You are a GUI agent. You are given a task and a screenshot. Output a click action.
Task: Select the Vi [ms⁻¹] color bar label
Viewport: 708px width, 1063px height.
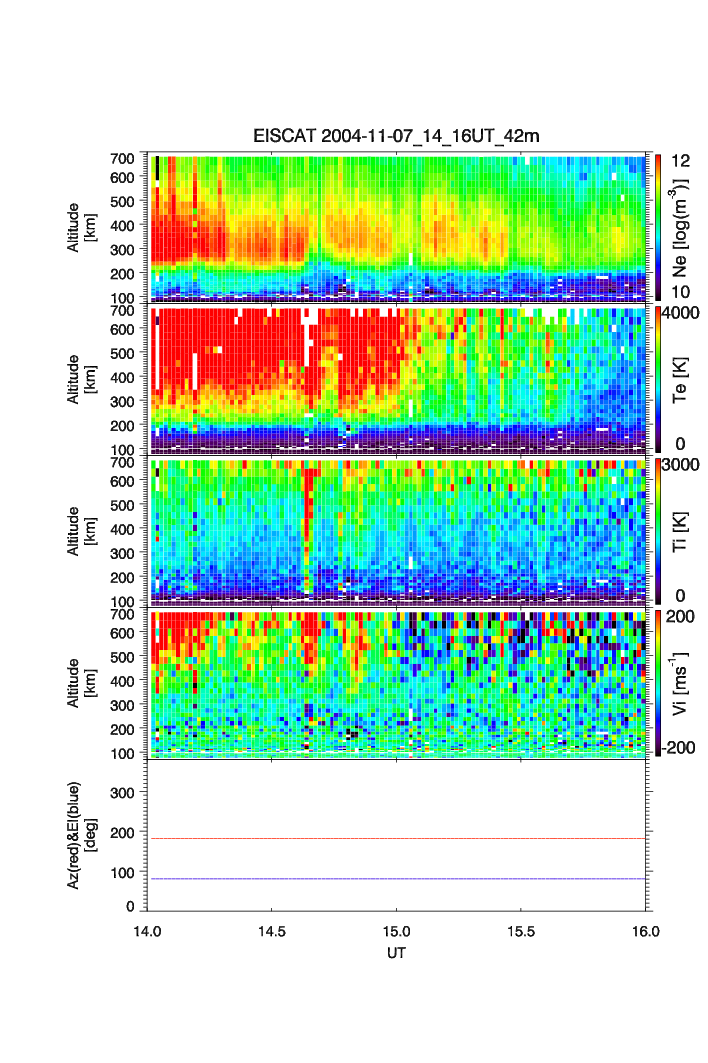(x=681, y=682)
